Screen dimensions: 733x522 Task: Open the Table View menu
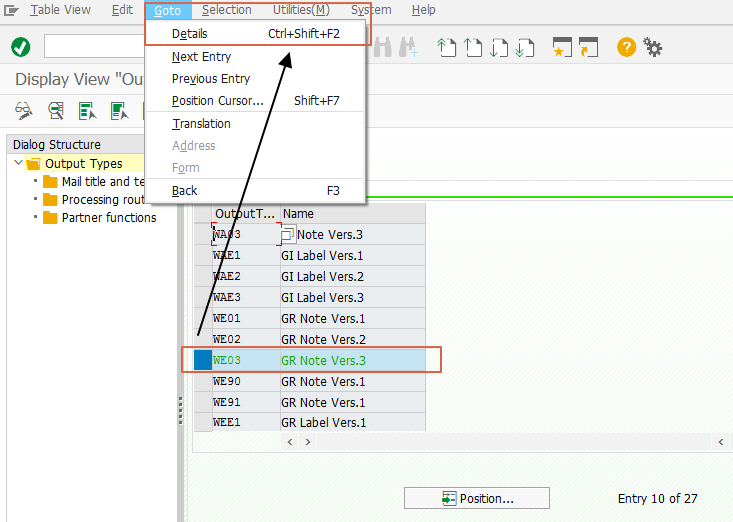[x=60, y=10]
